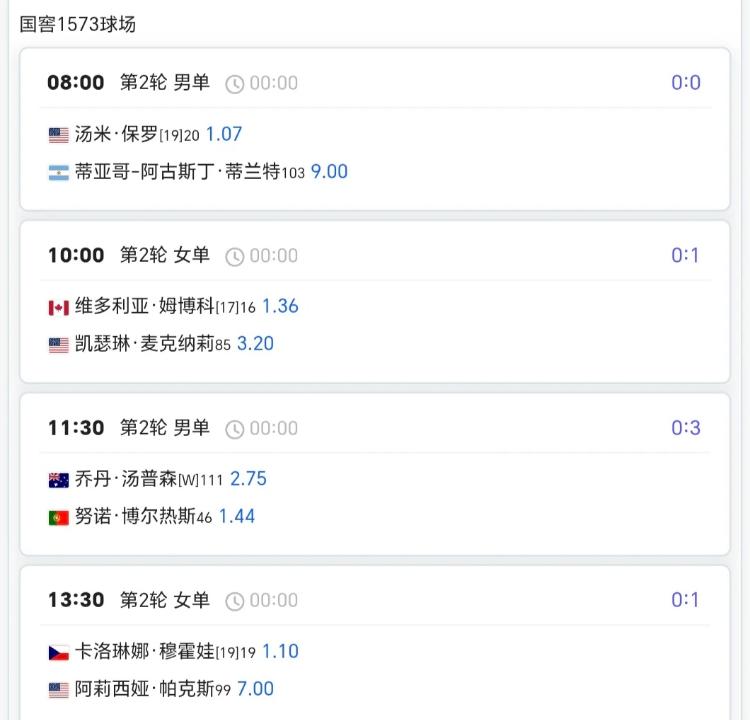Tap the Argentina flag beside 蒂亚哥-阿古斯丁·蒂兰特
The image size is (750, 720).
point(59,173)
